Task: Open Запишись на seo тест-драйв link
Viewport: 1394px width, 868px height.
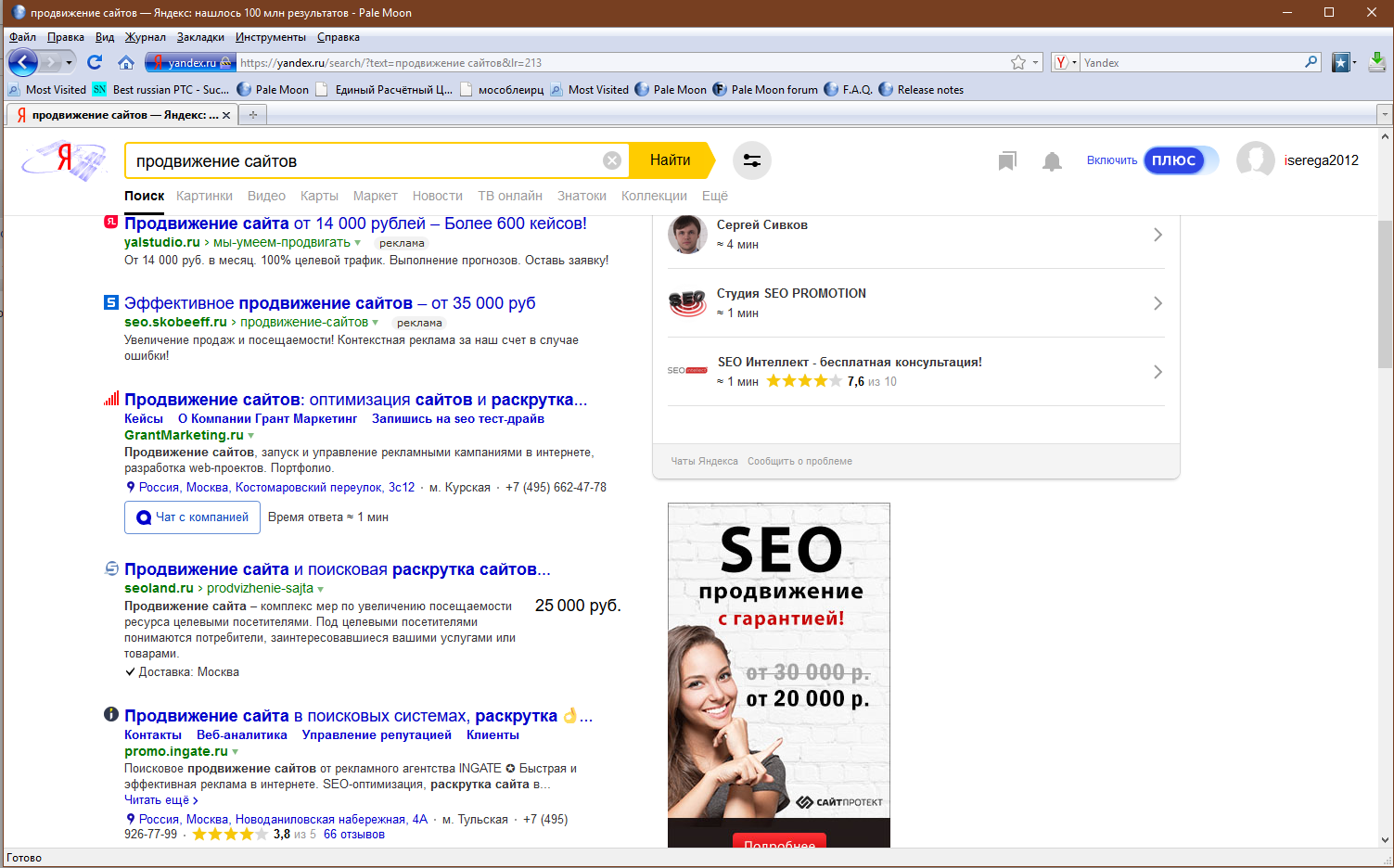Action: 458,419
